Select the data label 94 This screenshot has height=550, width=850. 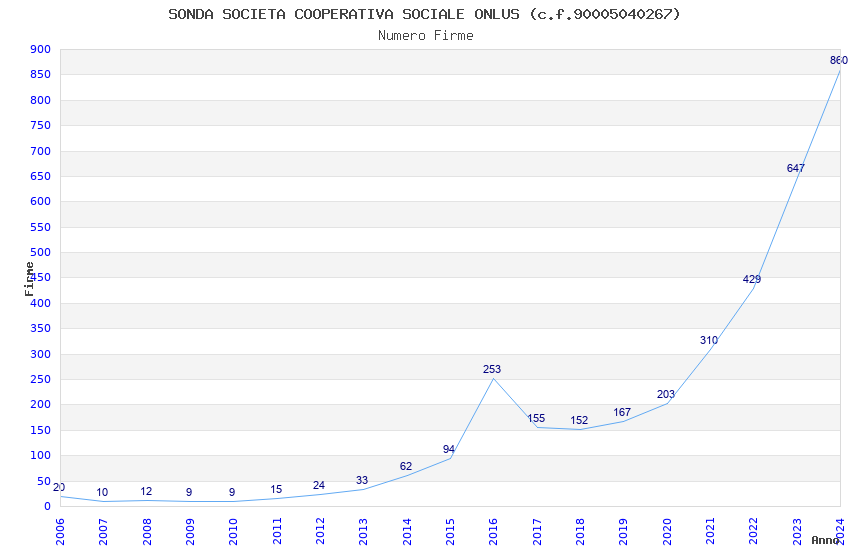[x=448, y=449]
